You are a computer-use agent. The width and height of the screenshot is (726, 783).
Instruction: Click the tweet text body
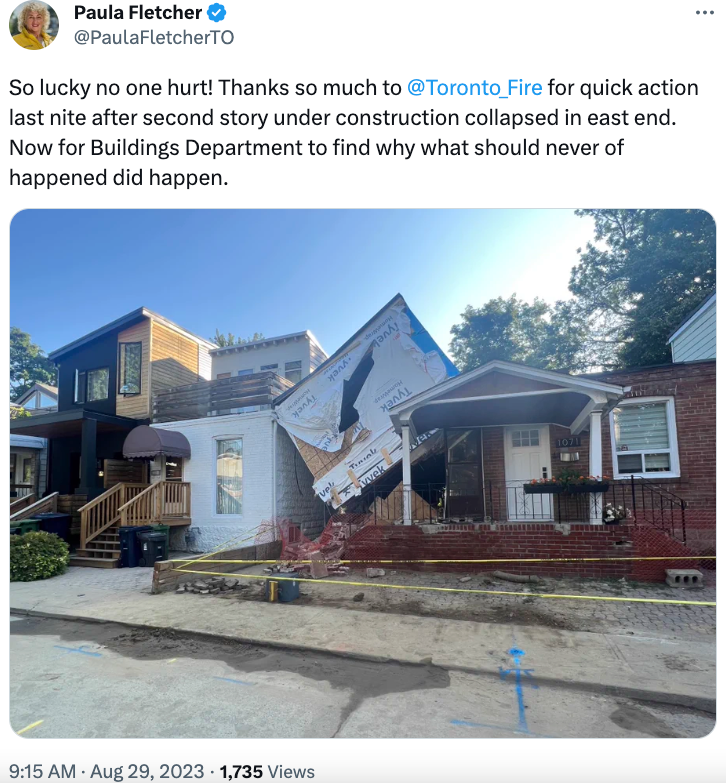click(x=354, y=132)
